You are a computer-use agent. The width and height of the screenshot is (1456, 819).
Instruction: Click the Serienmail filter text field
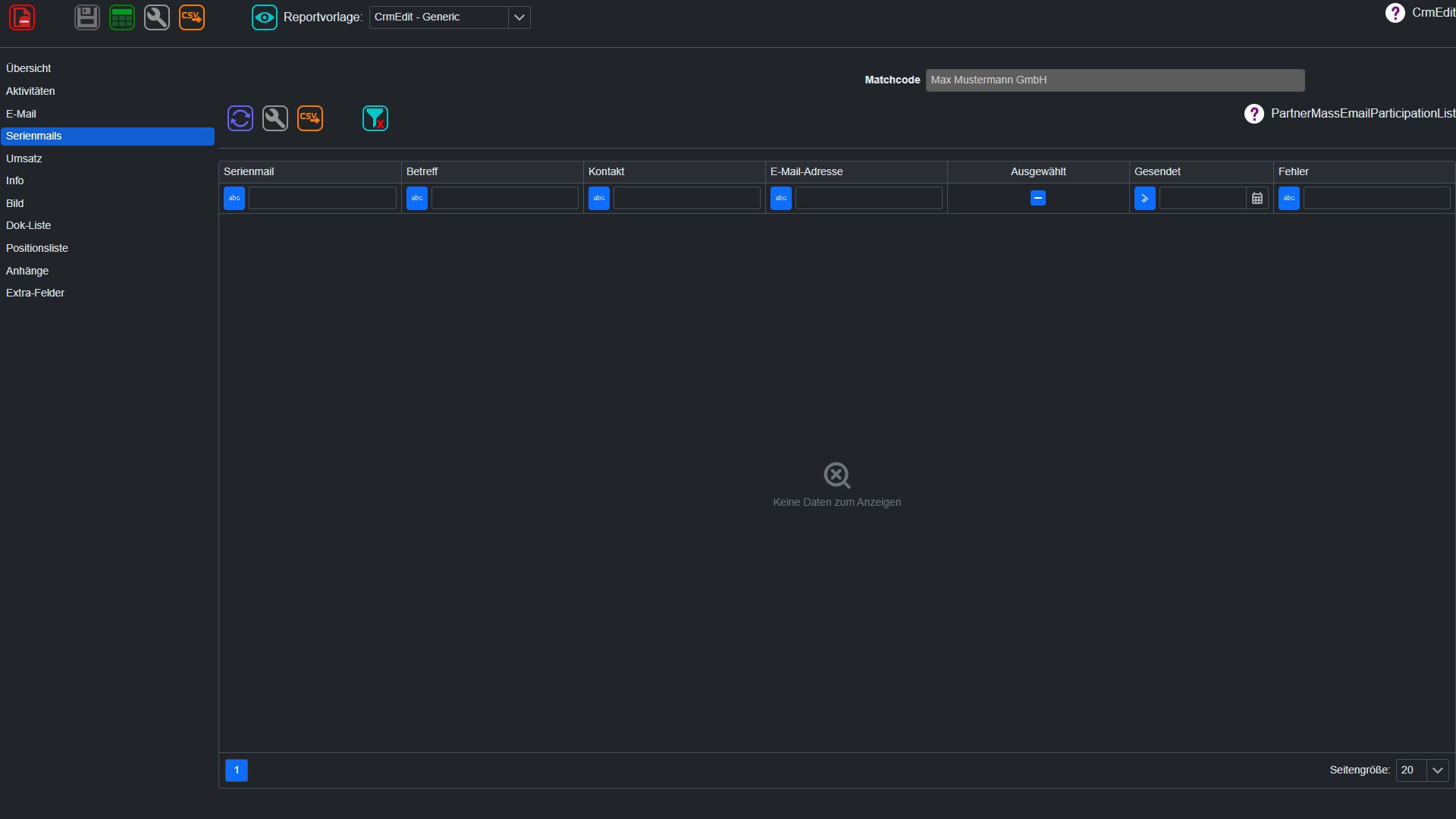pos(322,198)
